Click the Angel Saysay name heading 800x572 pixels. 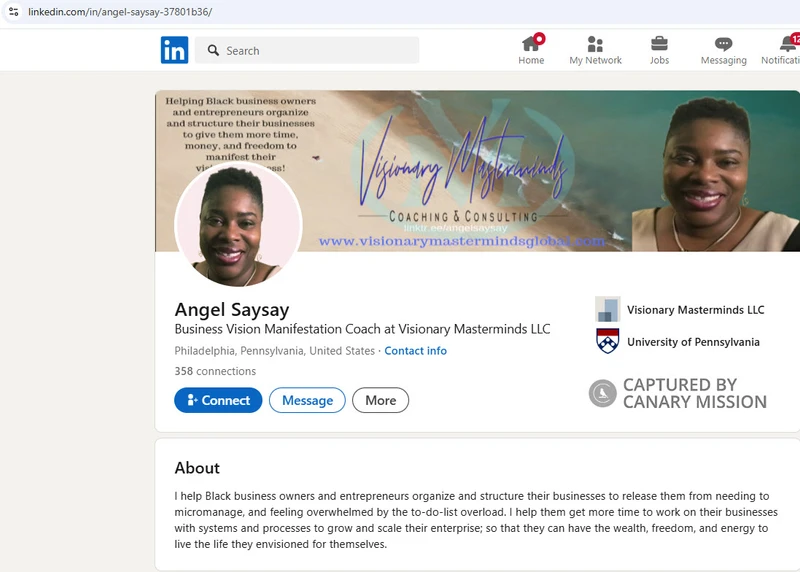[x=232, y=310]
